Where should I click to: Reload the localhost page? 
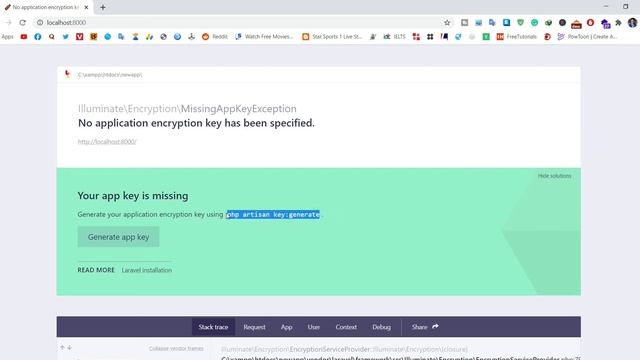point(22,22)
